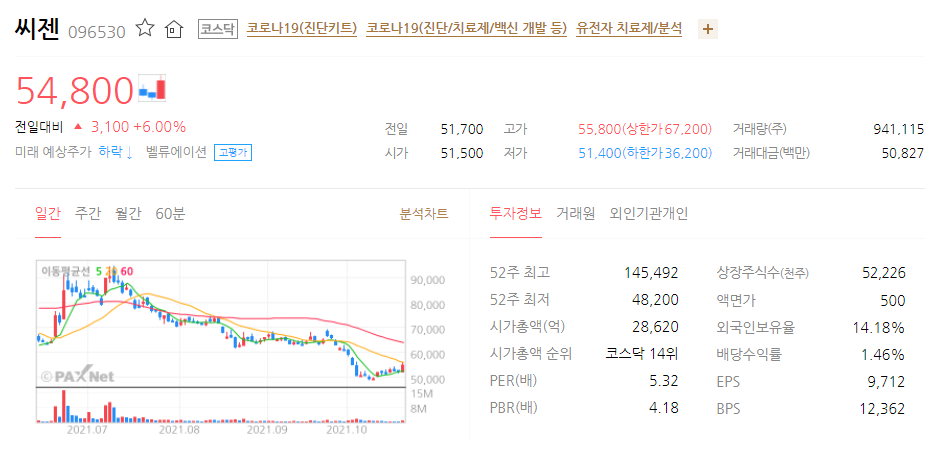Click the 시가 value 51,500
This screenshot has height=458, width=941.
(x=461, y=153)
